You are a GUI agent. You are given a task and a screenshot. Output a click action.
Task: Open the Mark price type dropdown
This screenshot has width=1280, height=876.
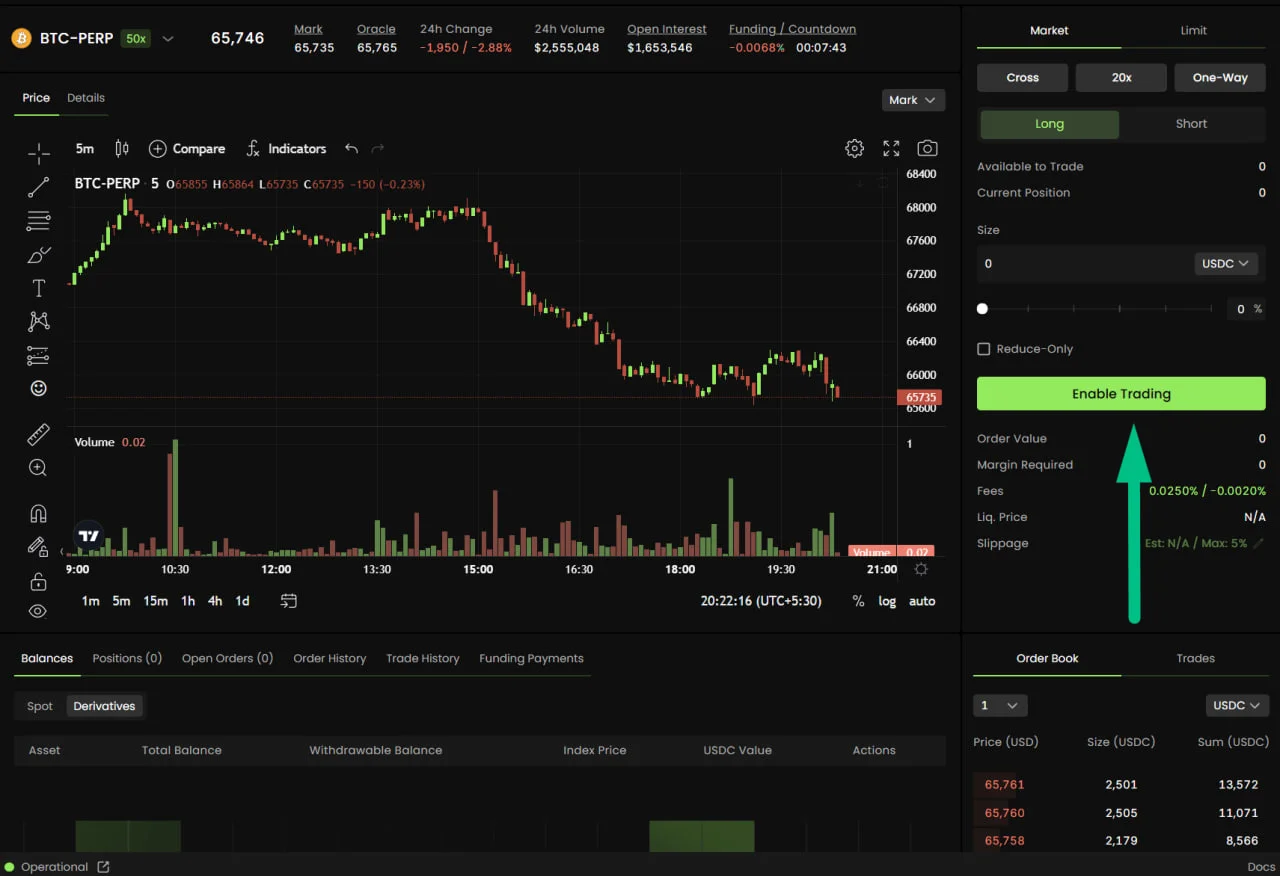(913, 100)
